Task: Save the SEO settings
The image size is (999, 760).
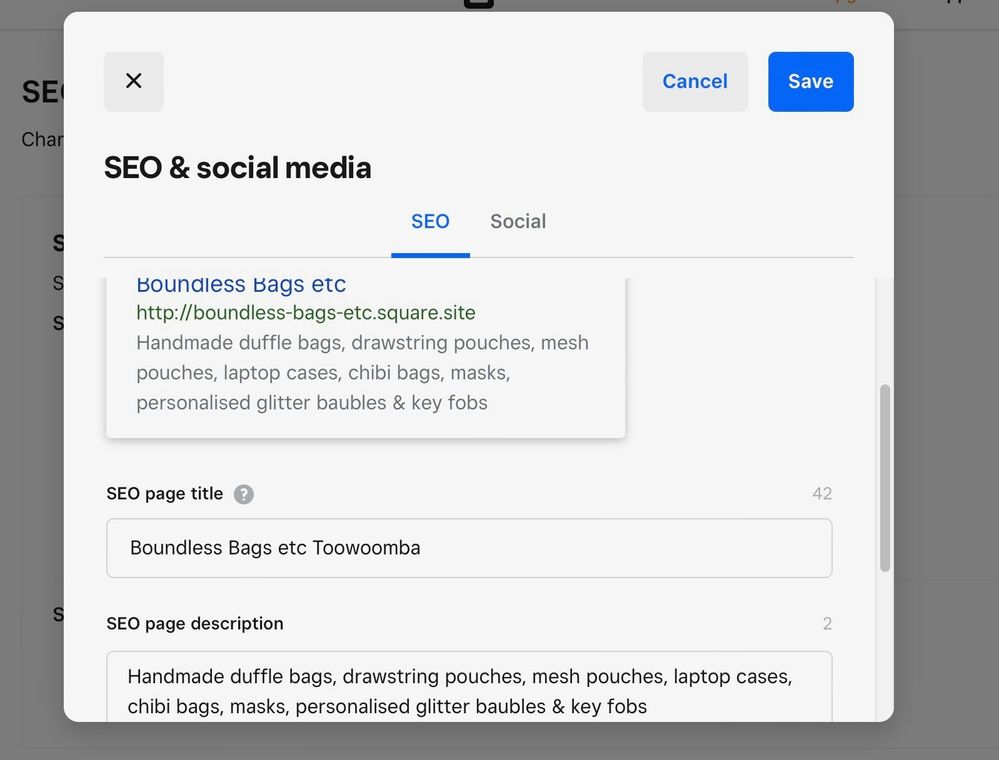Action: point(810,81)
